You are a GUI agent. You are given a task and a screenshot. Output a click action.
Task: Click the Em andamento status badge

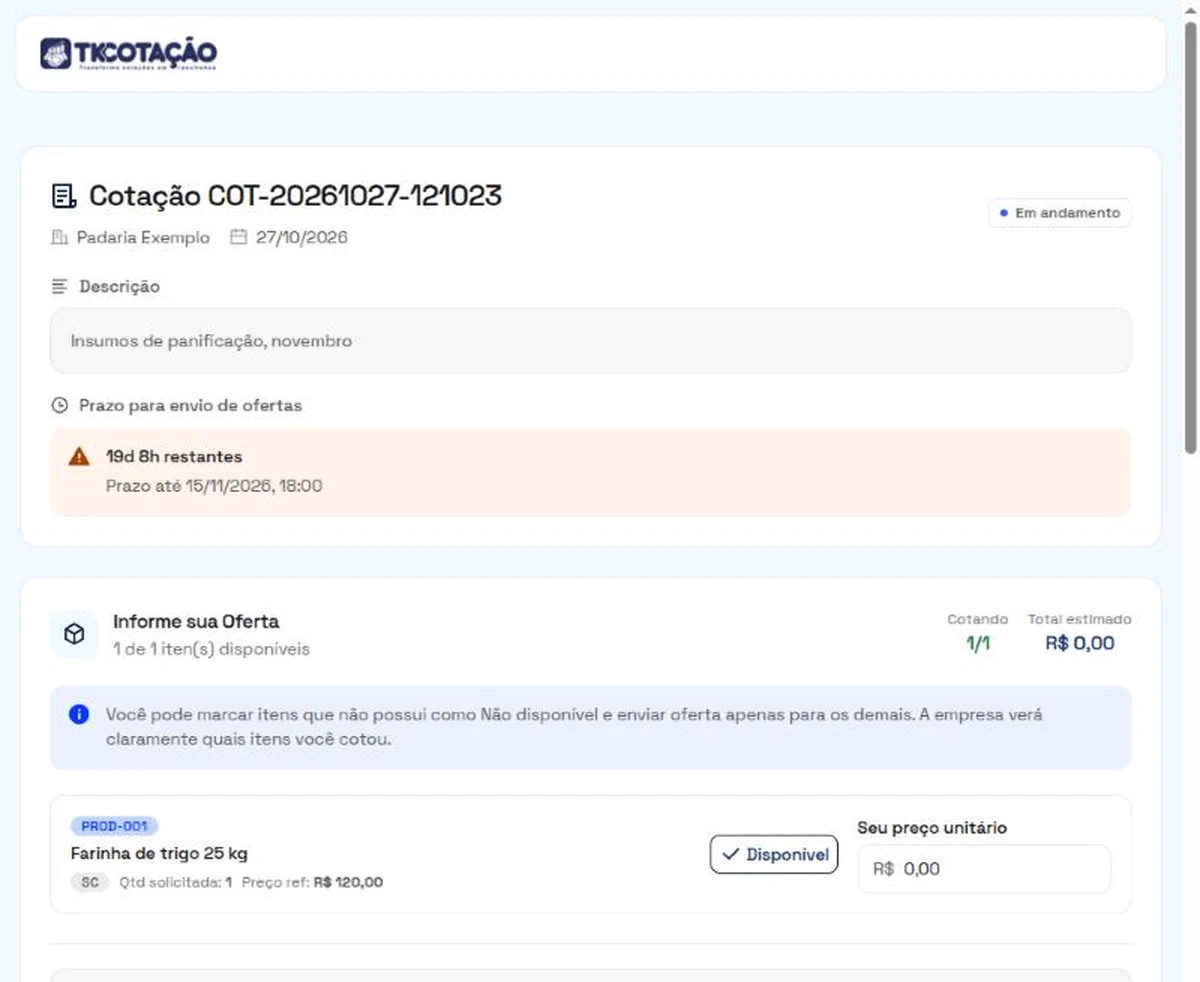click(x=1060, y=213)
